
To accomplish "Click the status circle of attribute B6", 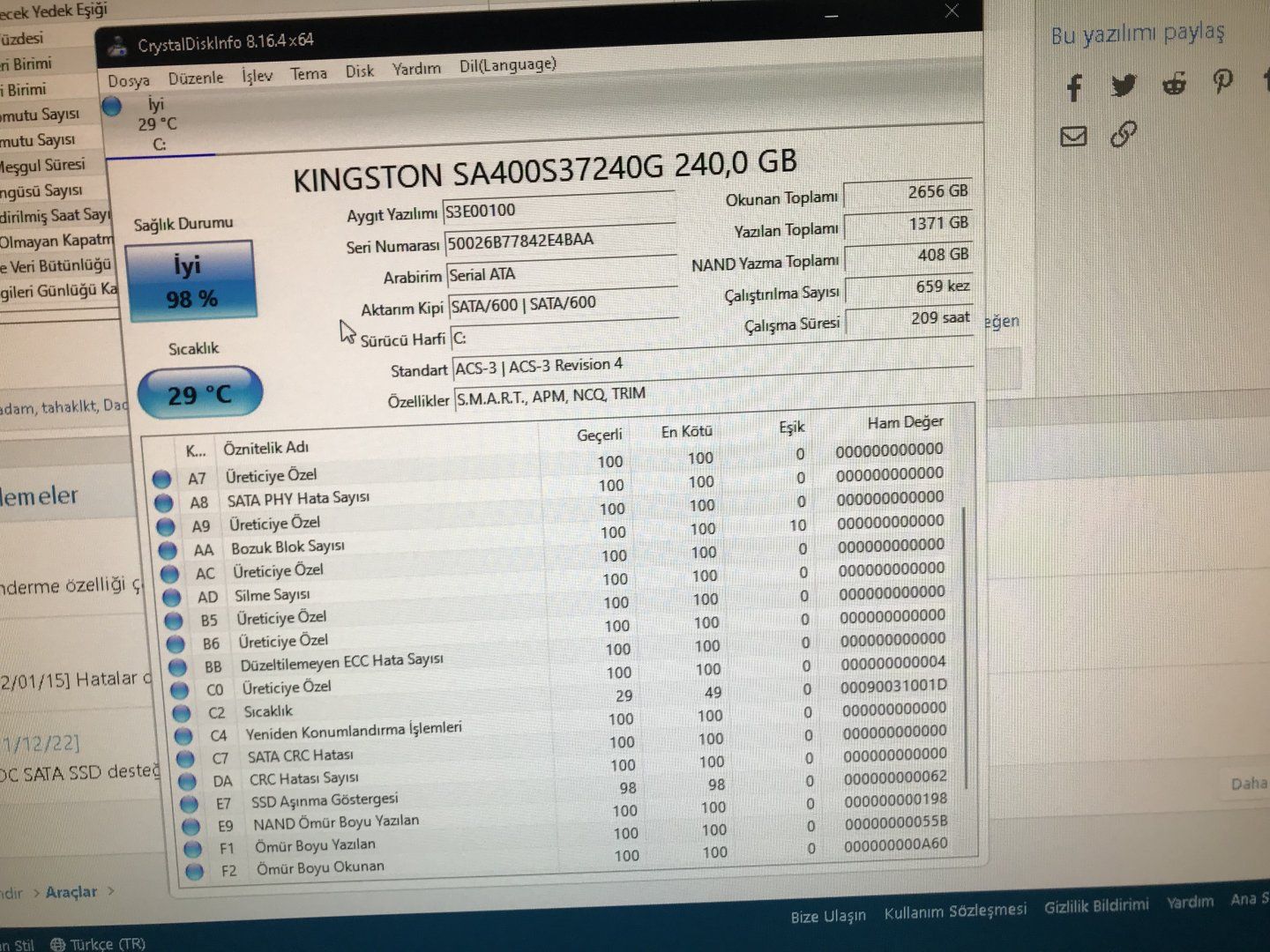I will [176, 644].
